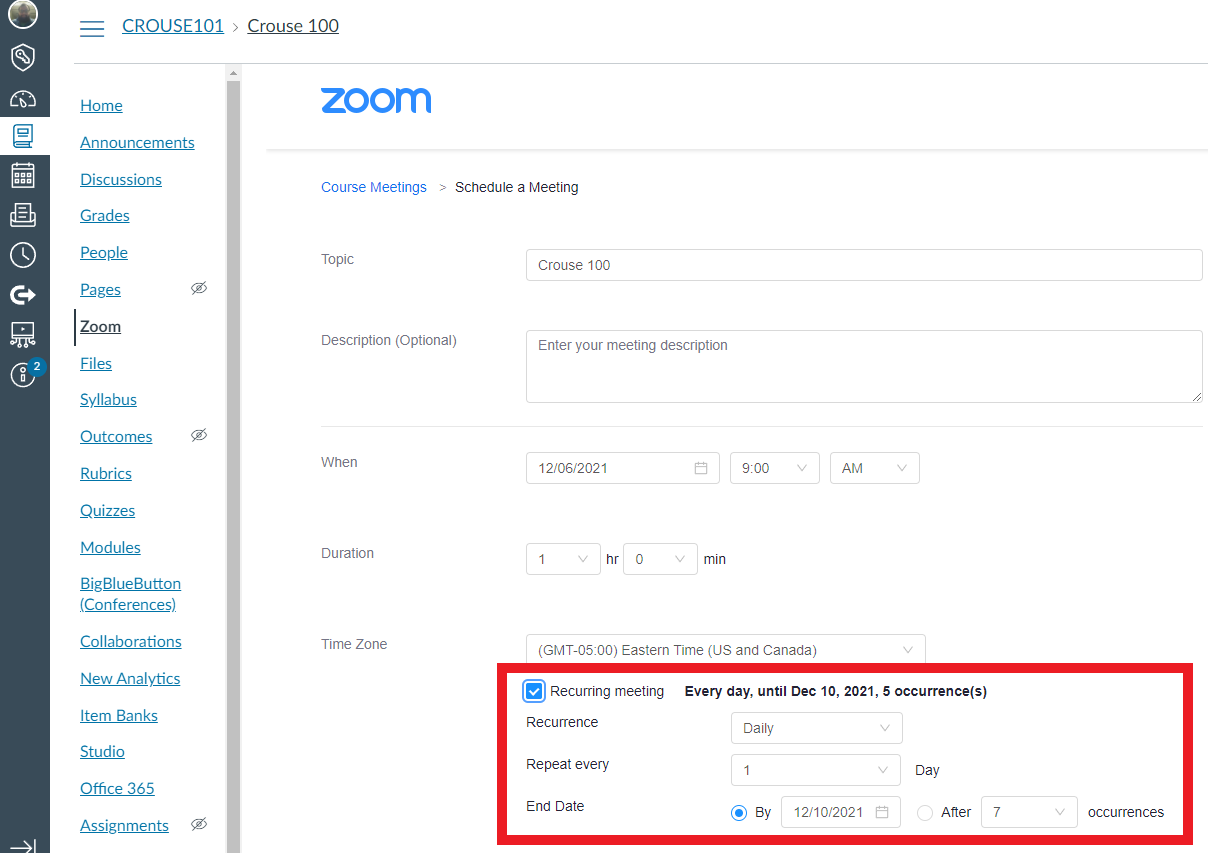Open the Recurrence dropdown set to Daily
This screenshot has height=853, width=1208.
(x=817, y=728)
